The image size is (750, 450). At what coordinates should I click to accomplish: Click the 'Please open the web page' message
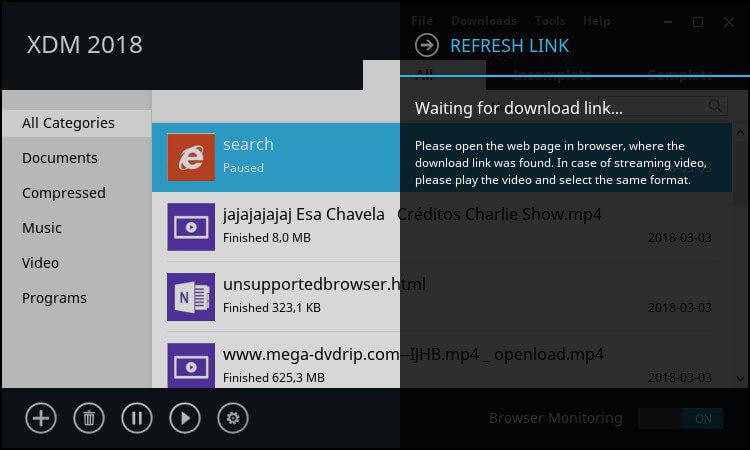click(560, 163)
